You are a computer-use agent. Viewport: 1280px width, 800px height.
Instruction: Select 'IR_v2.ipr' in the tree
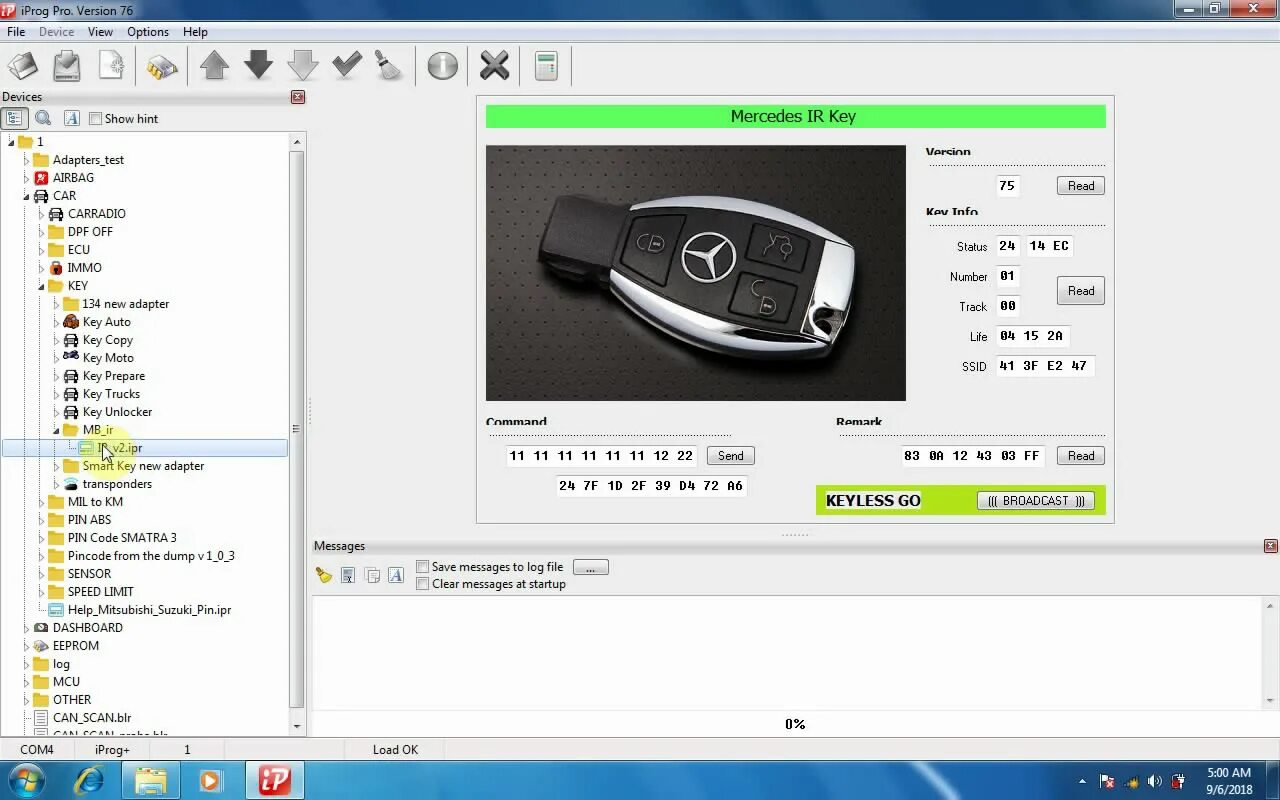(119, 448)
